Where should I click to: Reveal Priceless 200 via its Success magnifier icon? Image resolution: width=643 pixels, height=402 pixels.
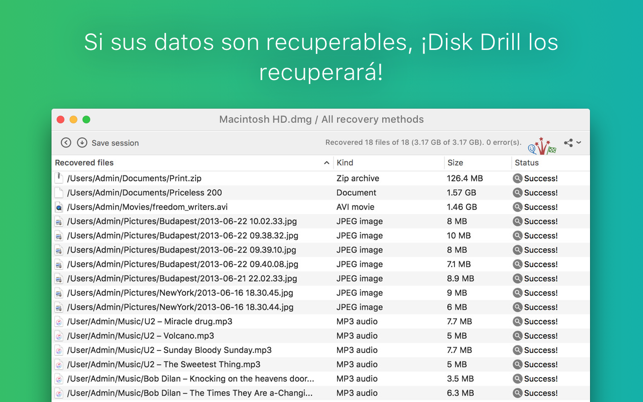518,192
